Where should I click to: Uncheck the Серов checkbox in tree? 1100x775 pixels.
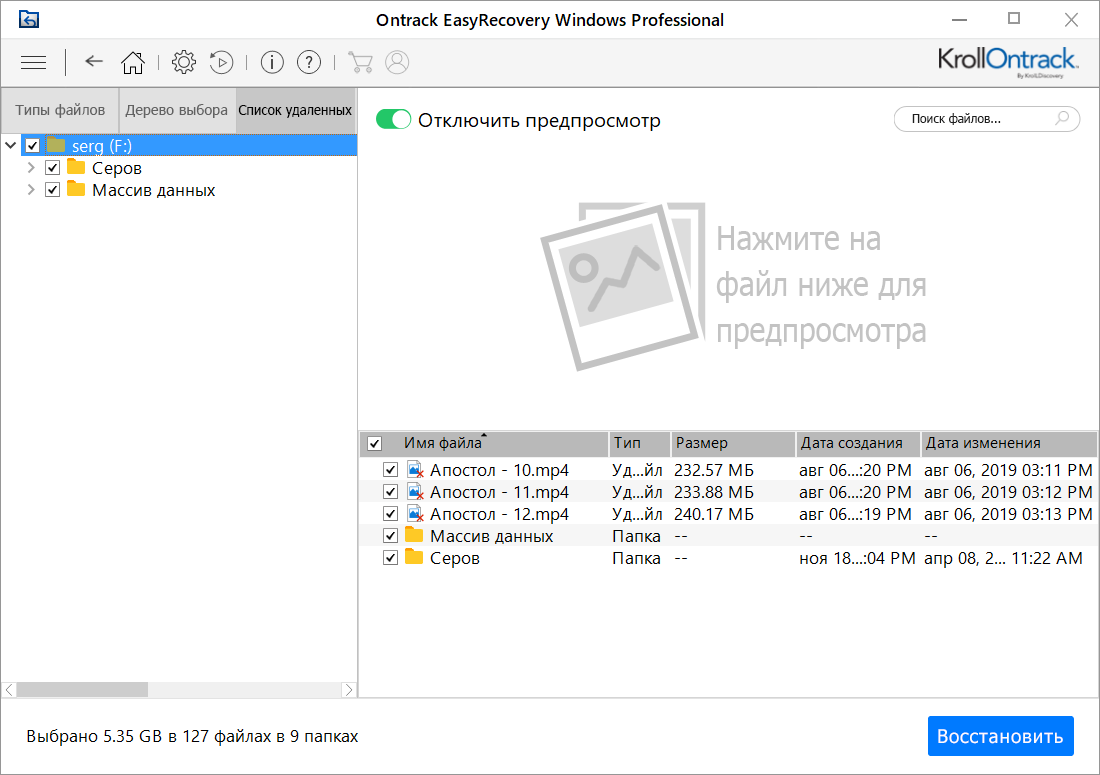point(53,168)
